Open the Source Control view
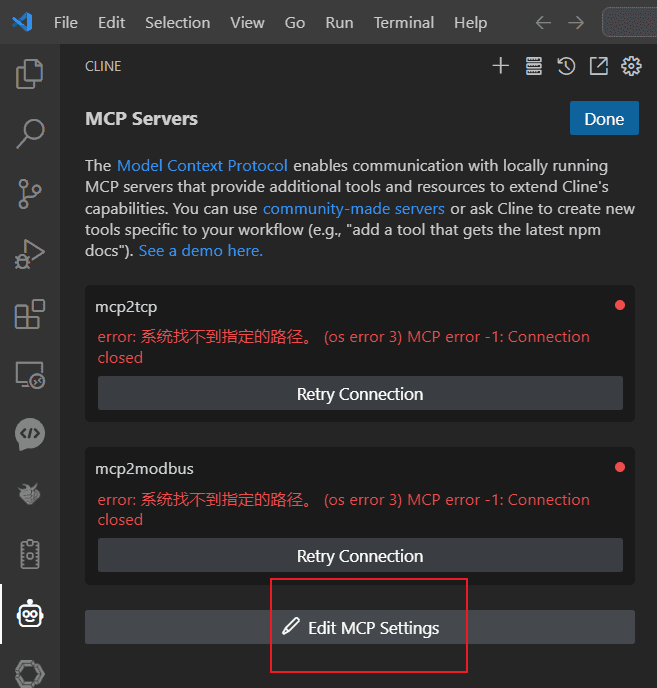This screenshot has width=657, height=688. 30,194
